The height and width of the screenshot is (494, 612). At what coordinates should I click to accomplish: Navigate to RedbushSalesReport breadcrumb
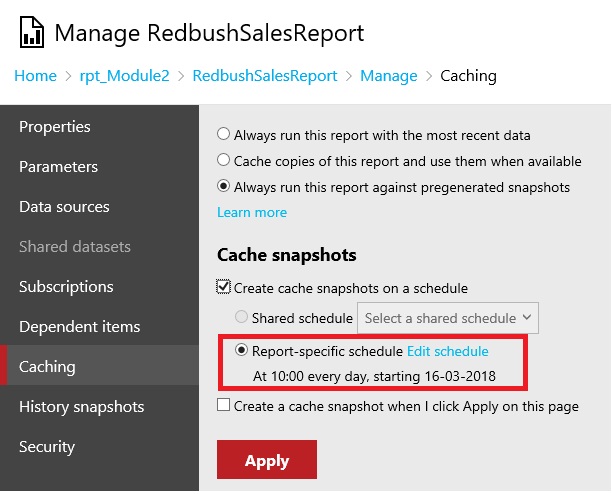[264, 76]
